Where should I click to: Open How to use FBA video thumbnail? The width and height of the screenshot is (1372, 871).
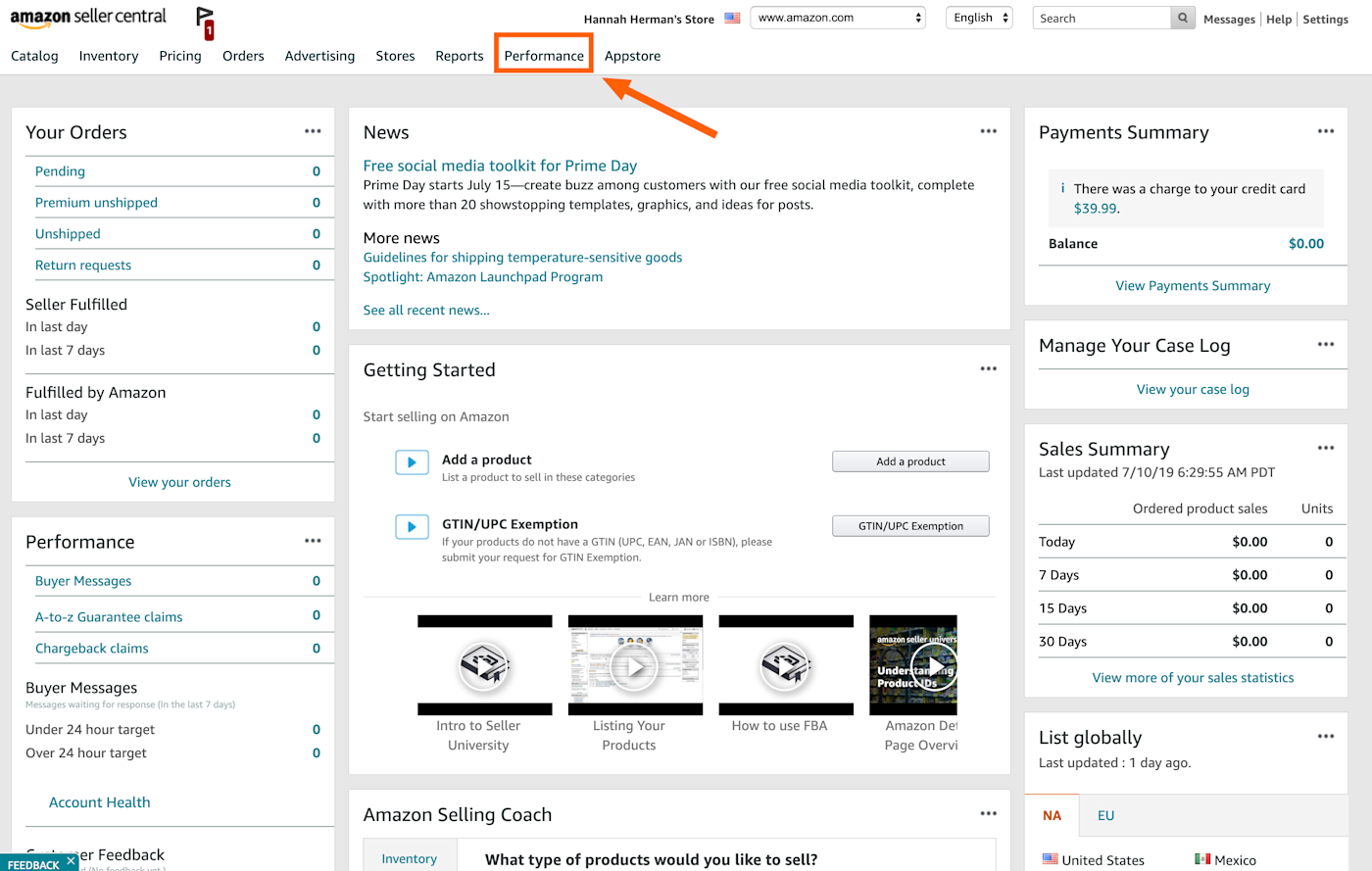tap(786, 665)
